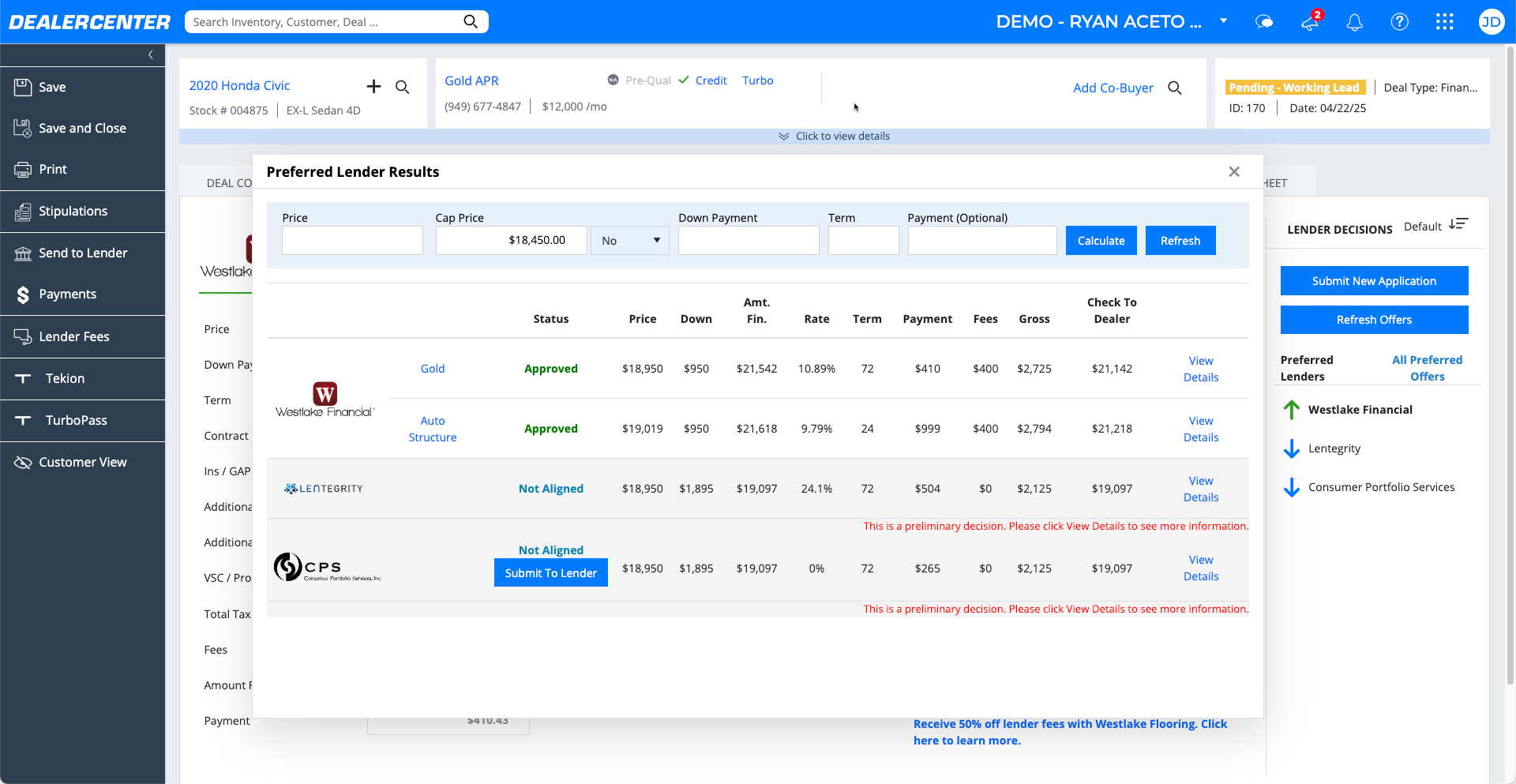Open the Auto Structure program link
Image resolution: width=1516 pixels, height=784 pixels.
pyautogui.click(x=433, y=429)
